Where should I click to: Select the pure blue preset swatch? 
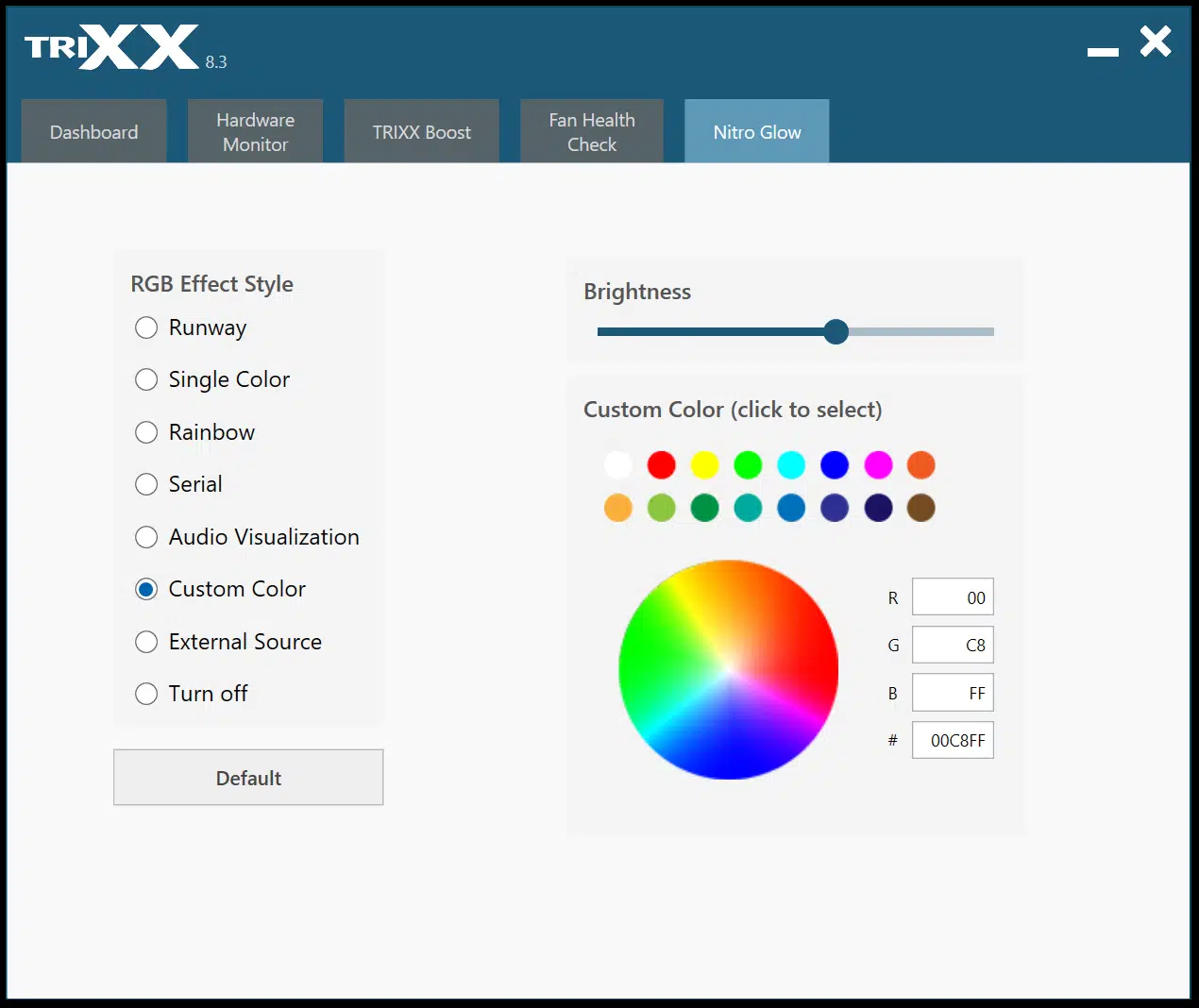(x=835, y=464)
